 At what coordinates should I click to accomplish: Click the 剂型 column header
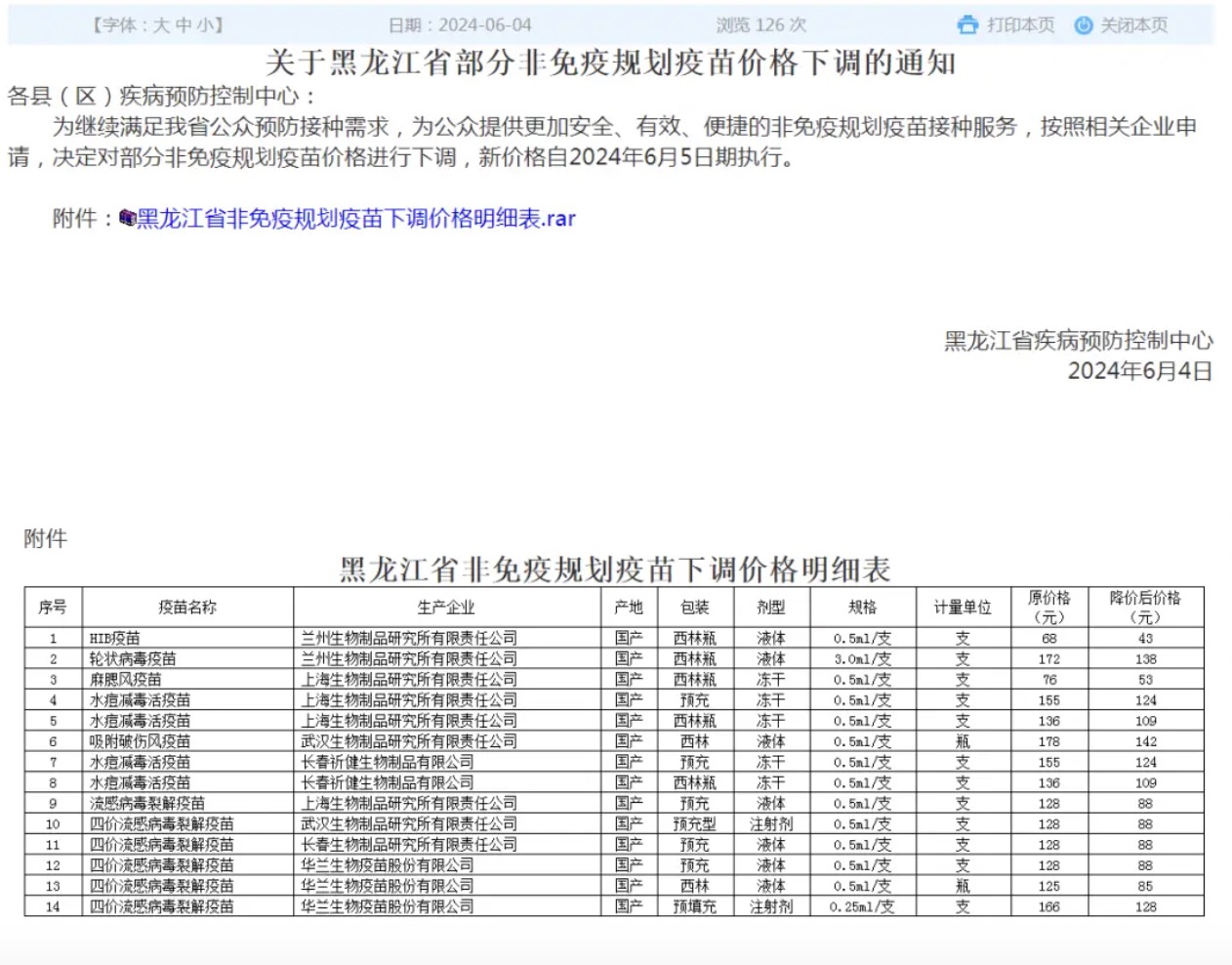point(771,608)
